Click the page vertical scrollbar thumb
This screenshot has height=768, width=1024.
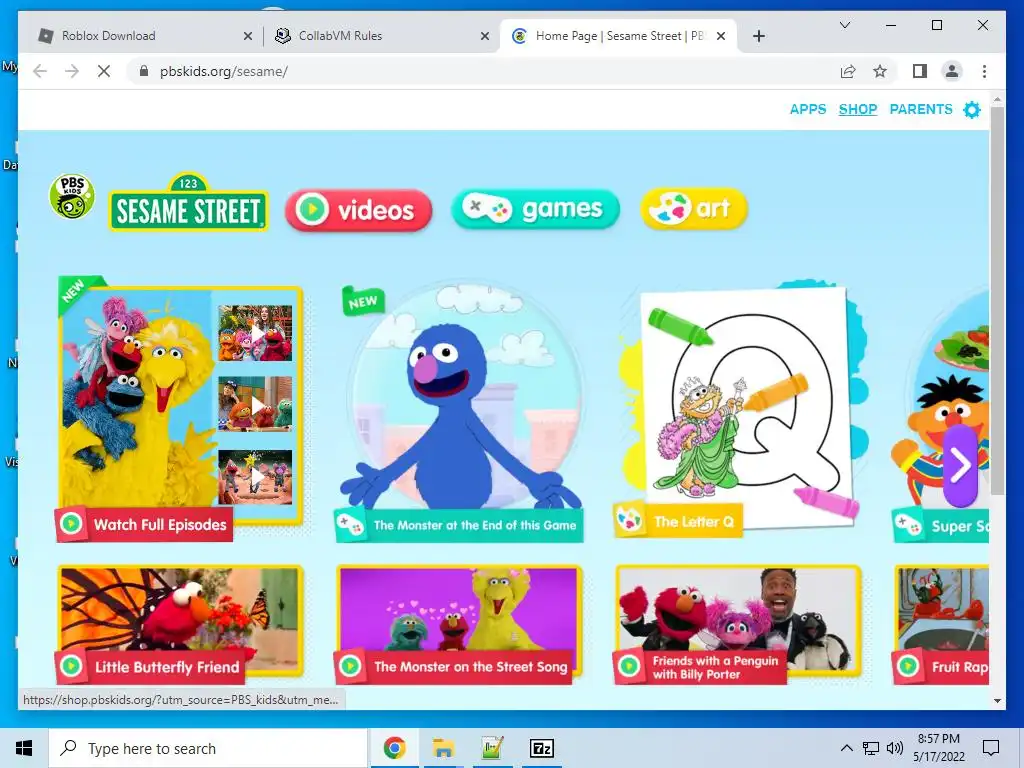(x=997, y=300)
